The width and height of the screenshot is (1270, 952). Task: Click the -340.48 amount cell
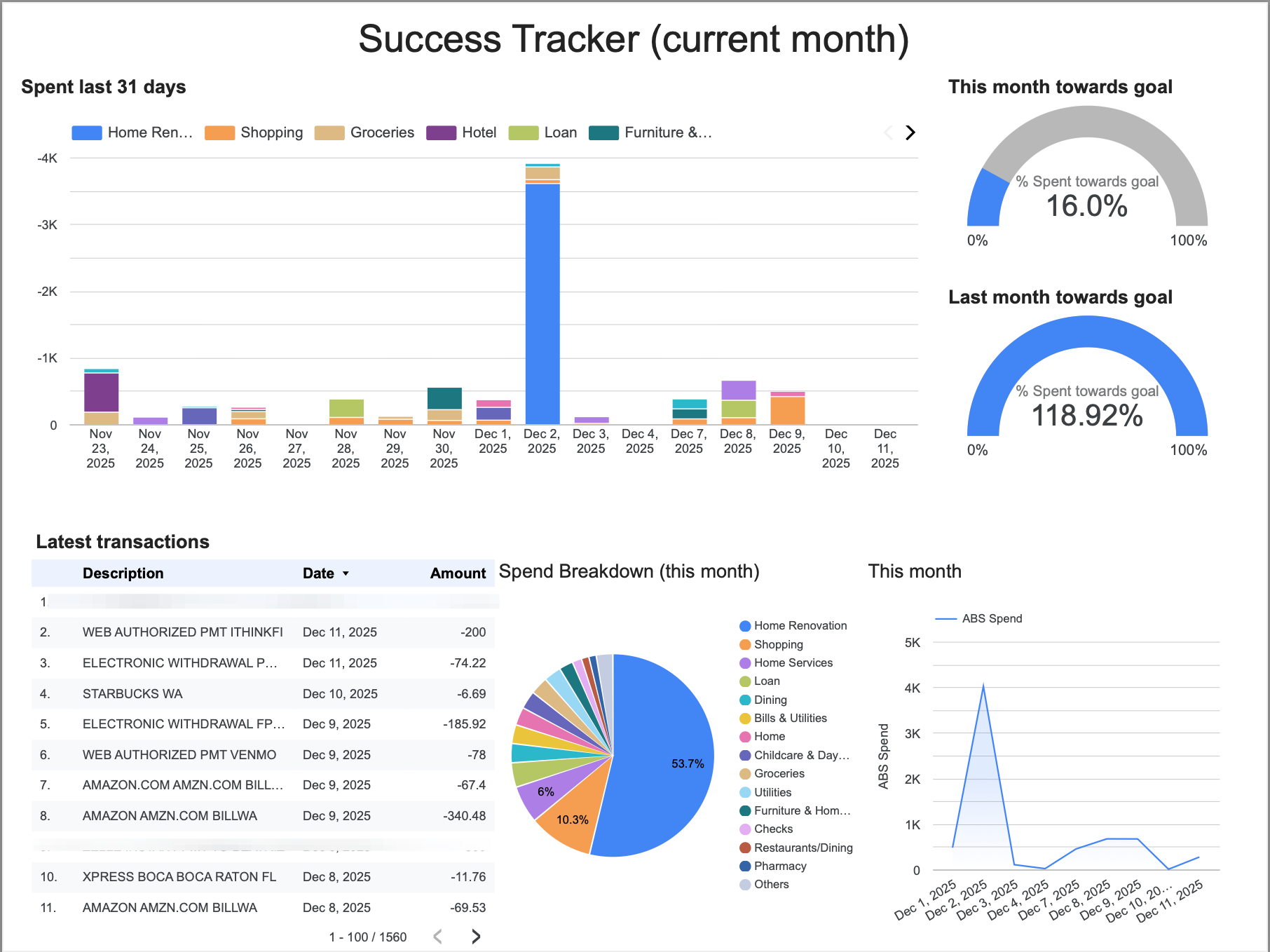pyautogui.click(x=465, y=816)
